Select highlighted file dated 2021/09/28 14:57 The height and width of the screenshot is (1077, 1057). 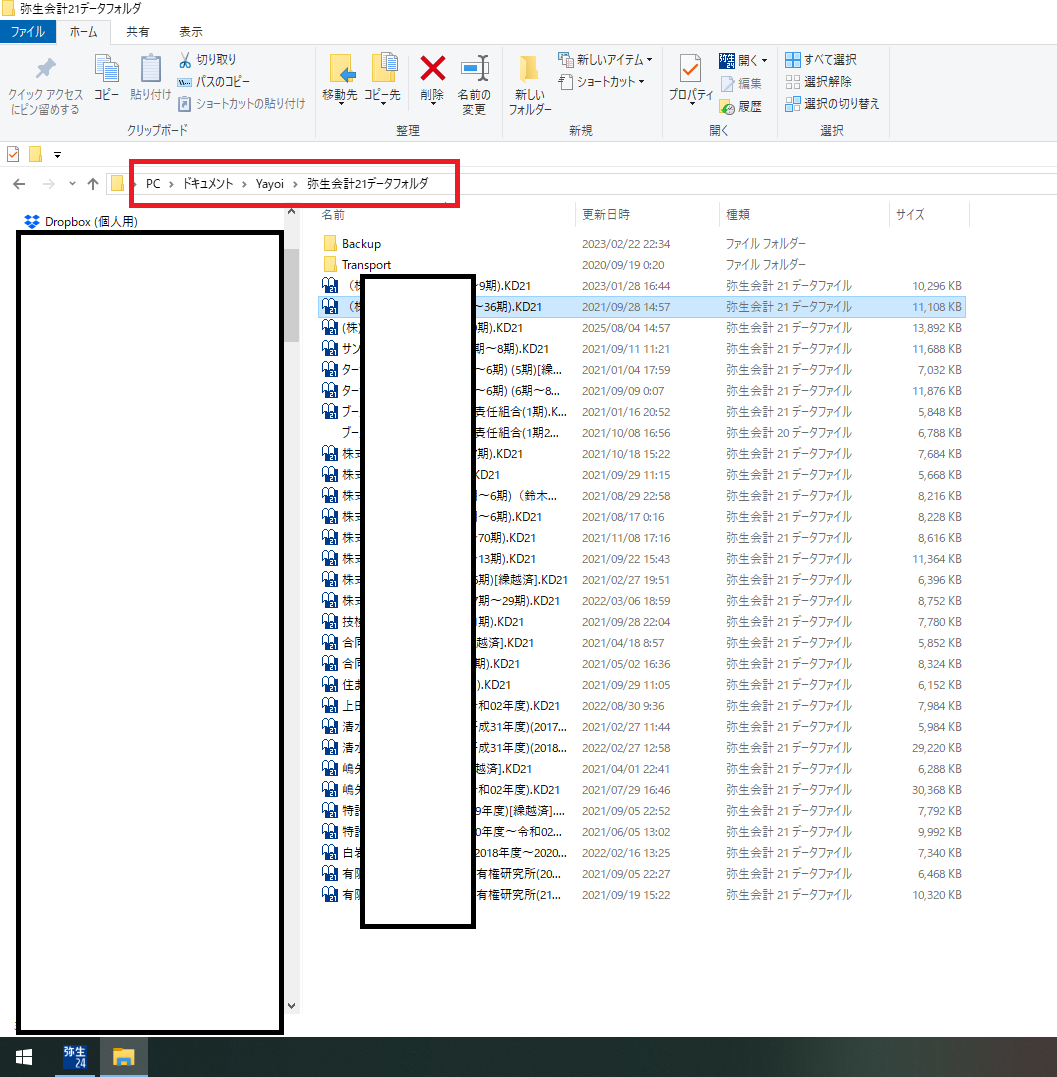coord(642,307)
